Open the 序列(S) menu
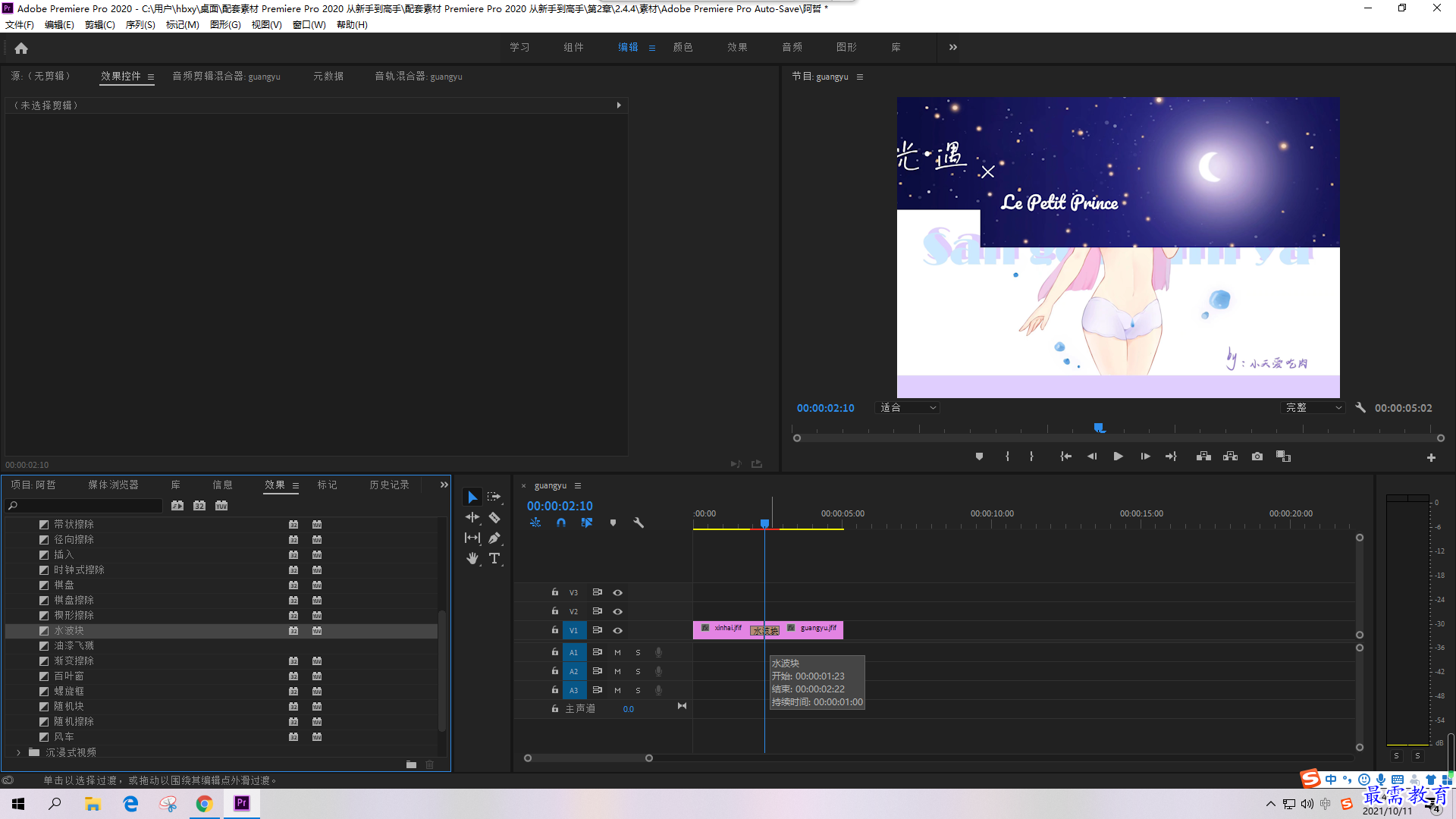Image resolution: width=1456 pixels, height=819 pixels. (140, 24)
